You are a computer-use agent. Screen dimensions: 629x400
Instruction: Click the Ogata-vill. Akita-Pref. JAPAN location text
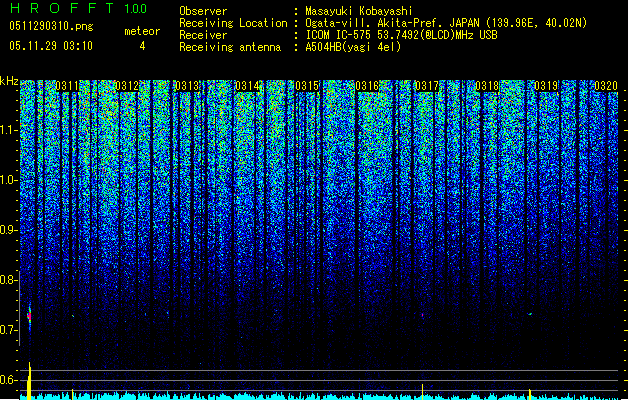point(446,23)
